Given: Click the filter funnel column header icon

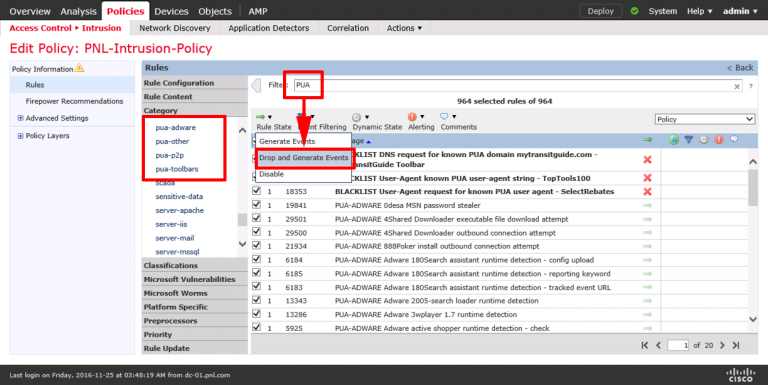Looking at the screenshot, I should click(688, 140).
